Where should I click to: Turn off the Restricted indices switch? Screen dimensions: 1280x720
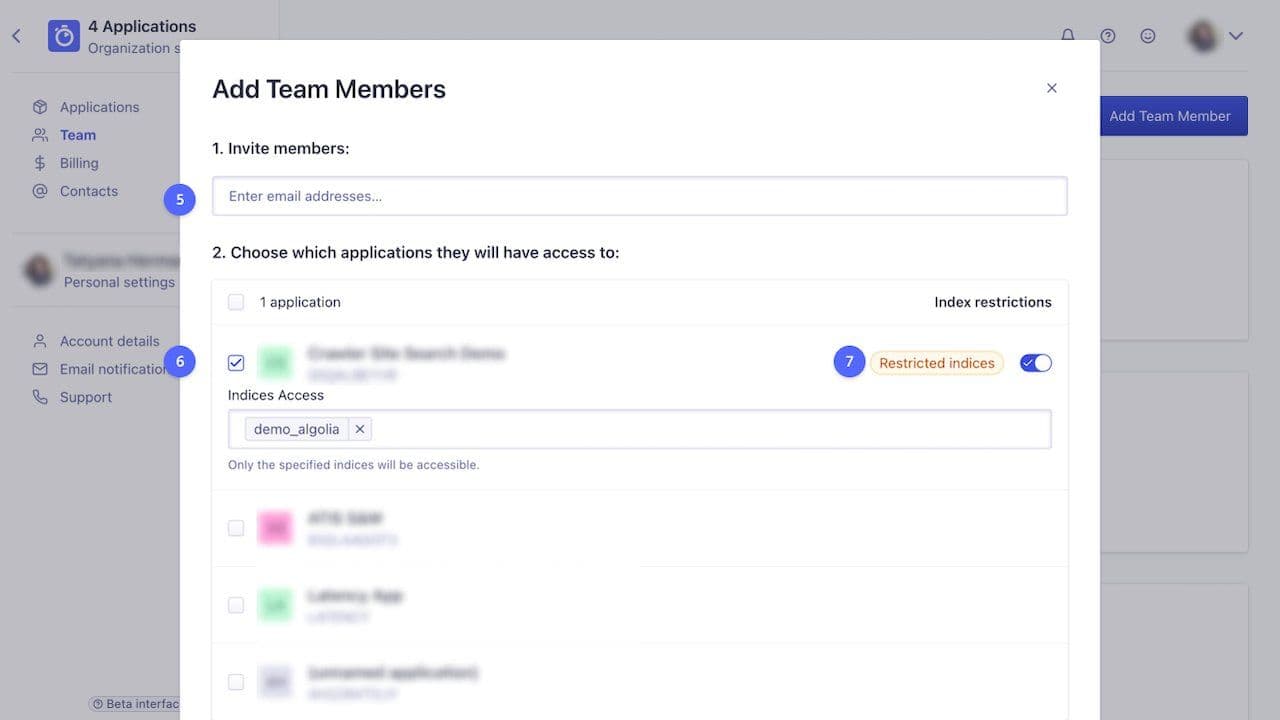(x=1036, y=363)
